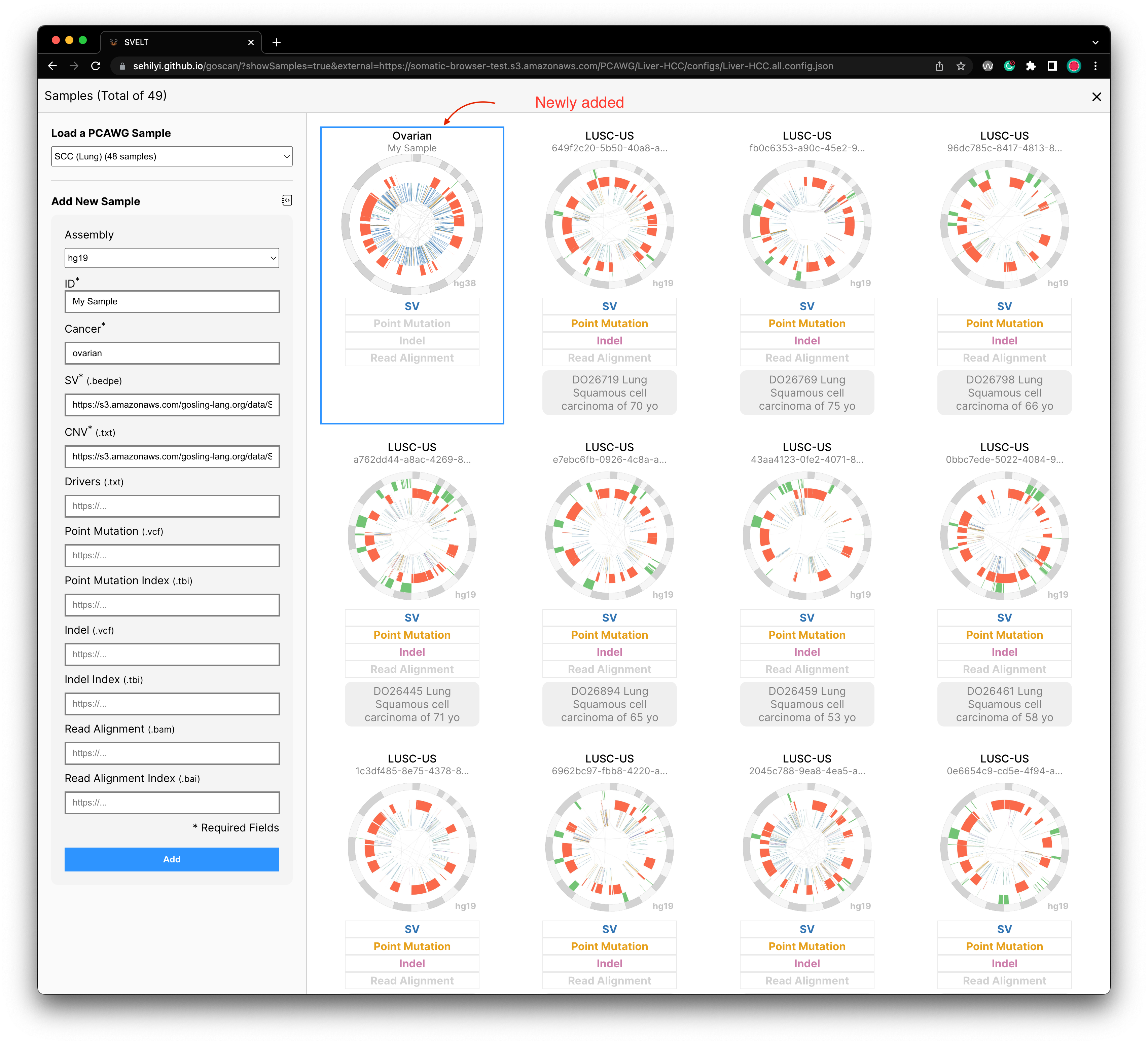This screenshot has height=1044, width=1148.
Task: Select the 2045c788 LUSC-US sample thumbnail
Action: [x=807, y=848]
